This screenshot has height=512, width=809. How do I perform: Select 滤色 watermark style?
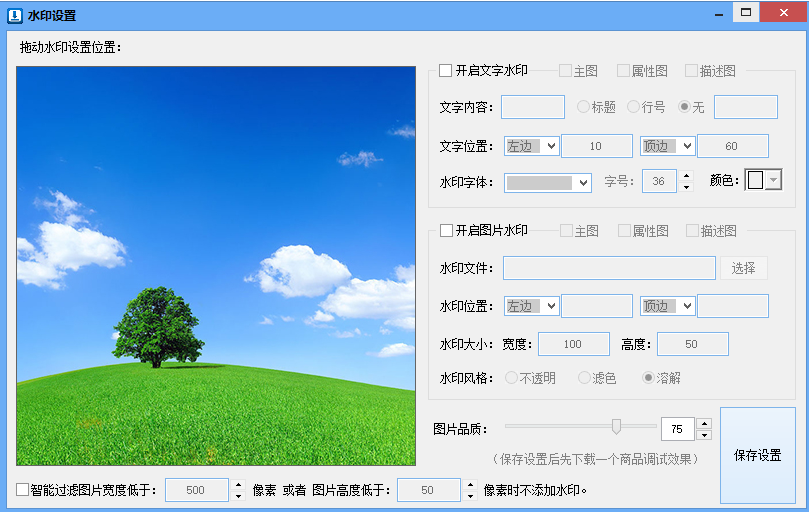[584, 378]
